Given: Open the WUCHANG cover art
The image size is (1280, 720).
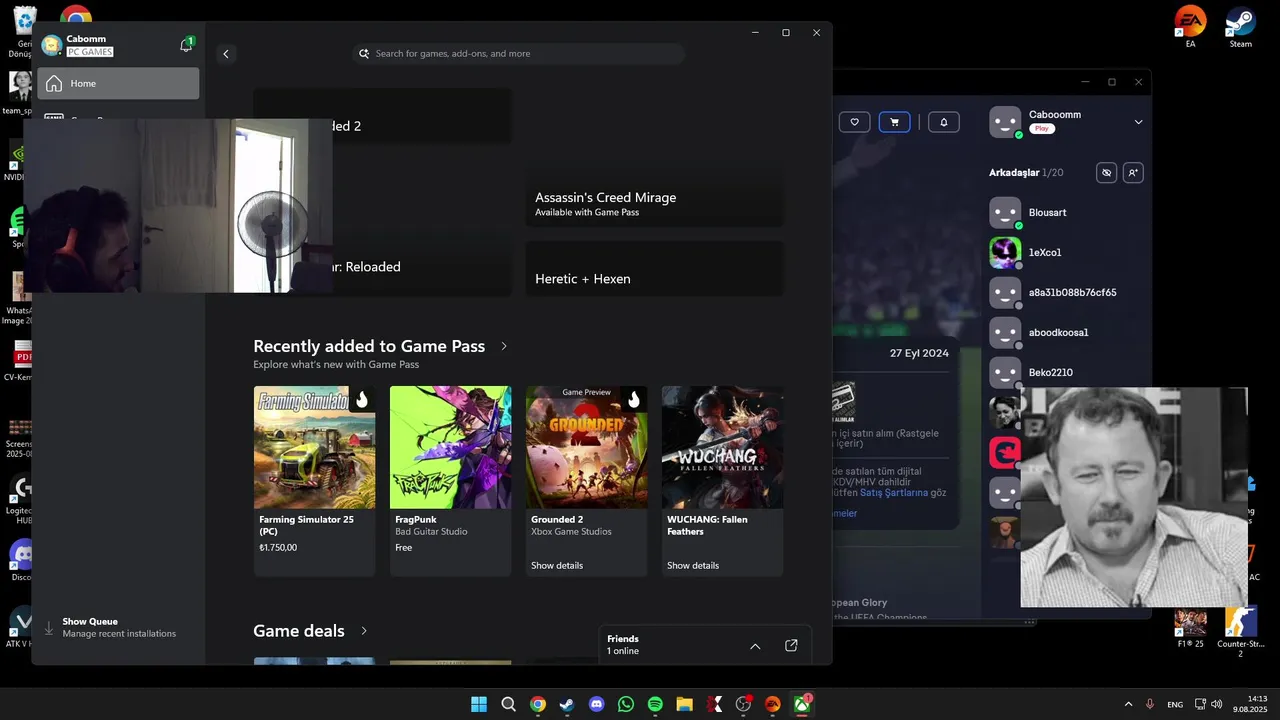Looking at the screenshot, I should click(x=723, y=447).
